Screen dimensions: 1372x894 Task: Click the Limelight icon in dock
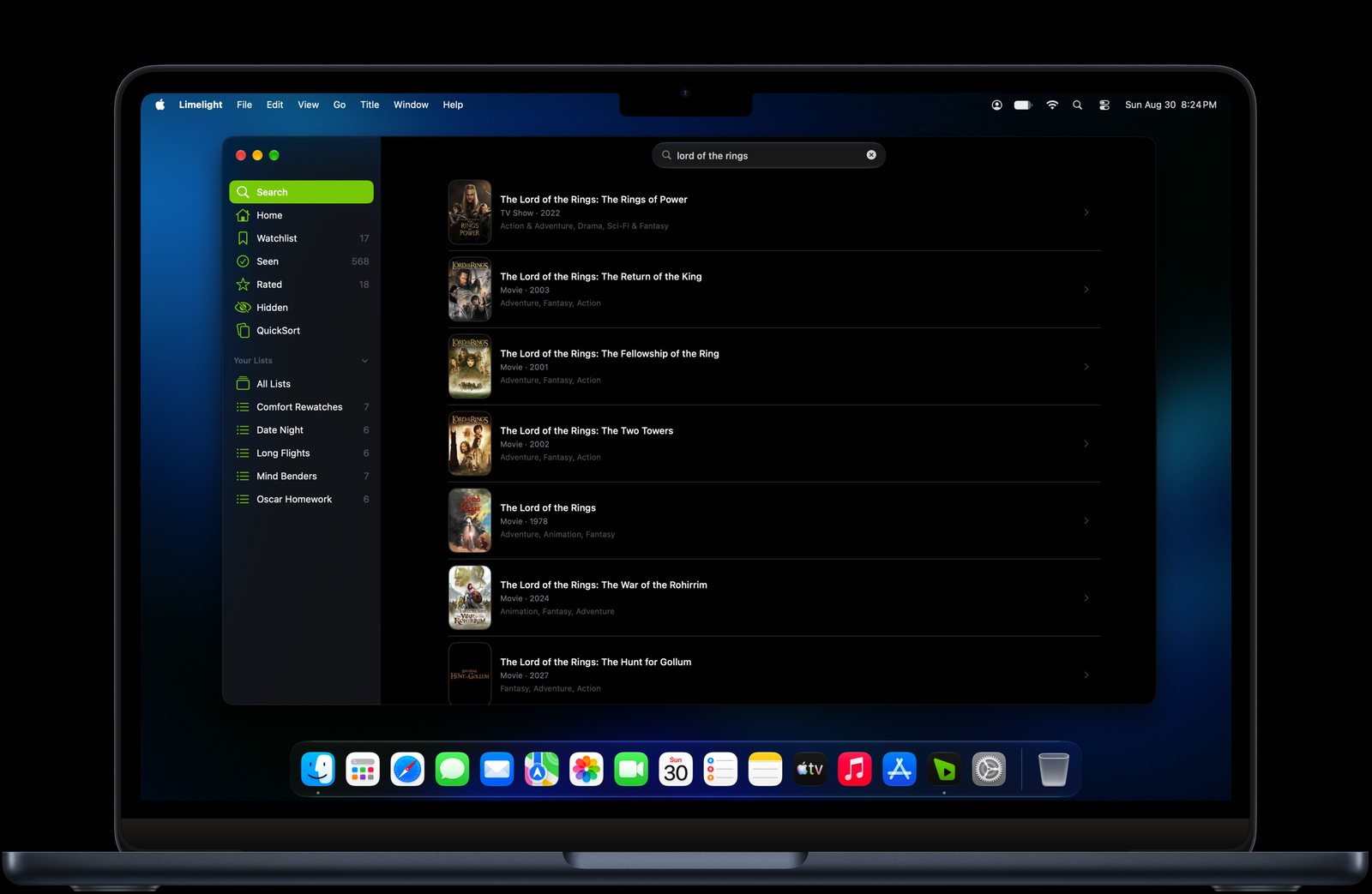tap(944, 769)
